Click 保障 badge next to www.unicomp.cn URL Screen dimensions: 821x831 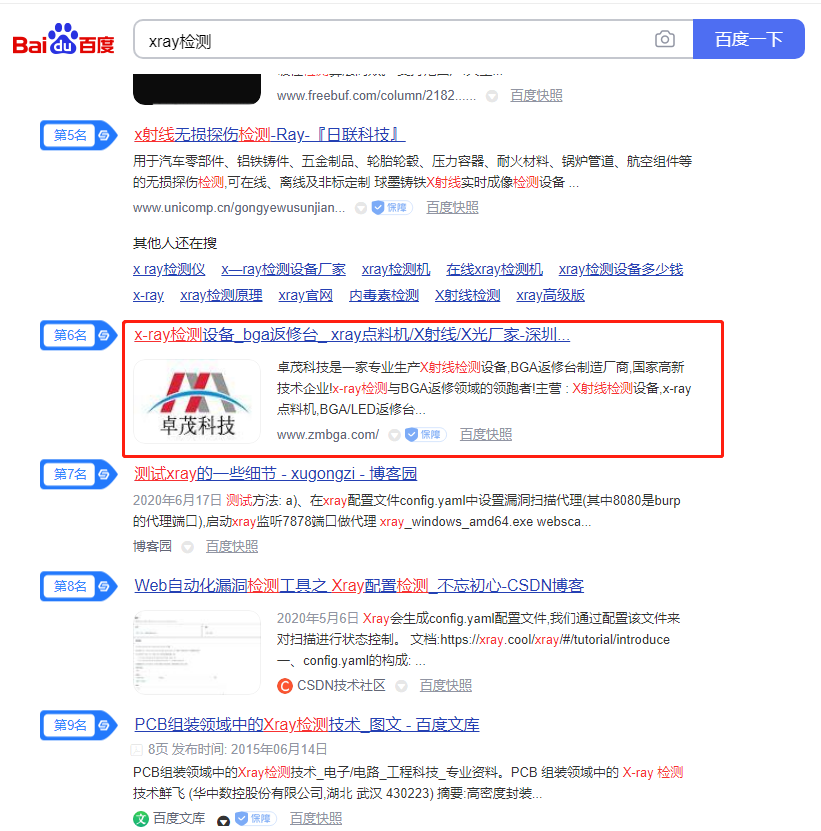click(x=392, y=208)
